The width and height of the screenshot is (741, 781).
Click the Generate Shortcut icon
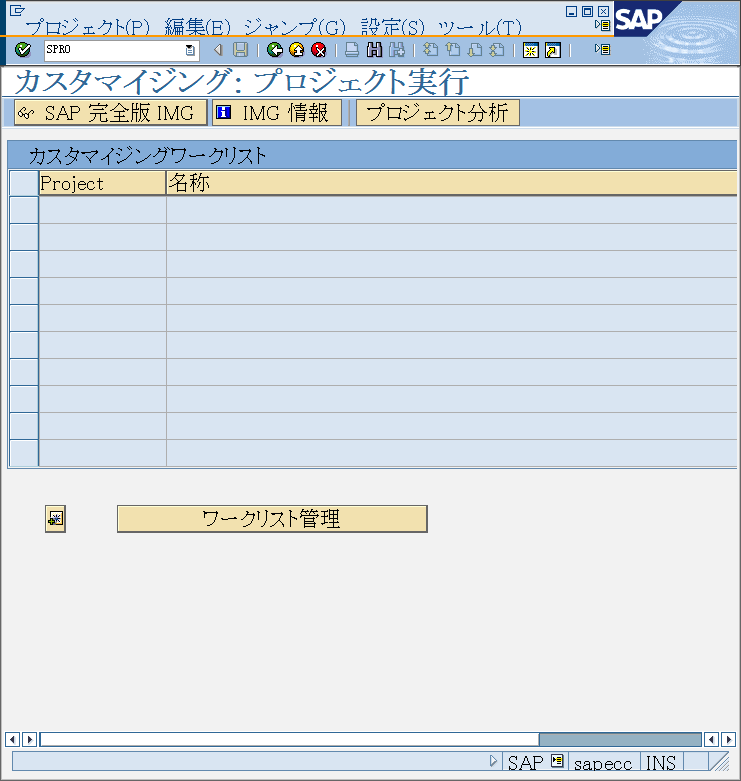pos(553,50)
